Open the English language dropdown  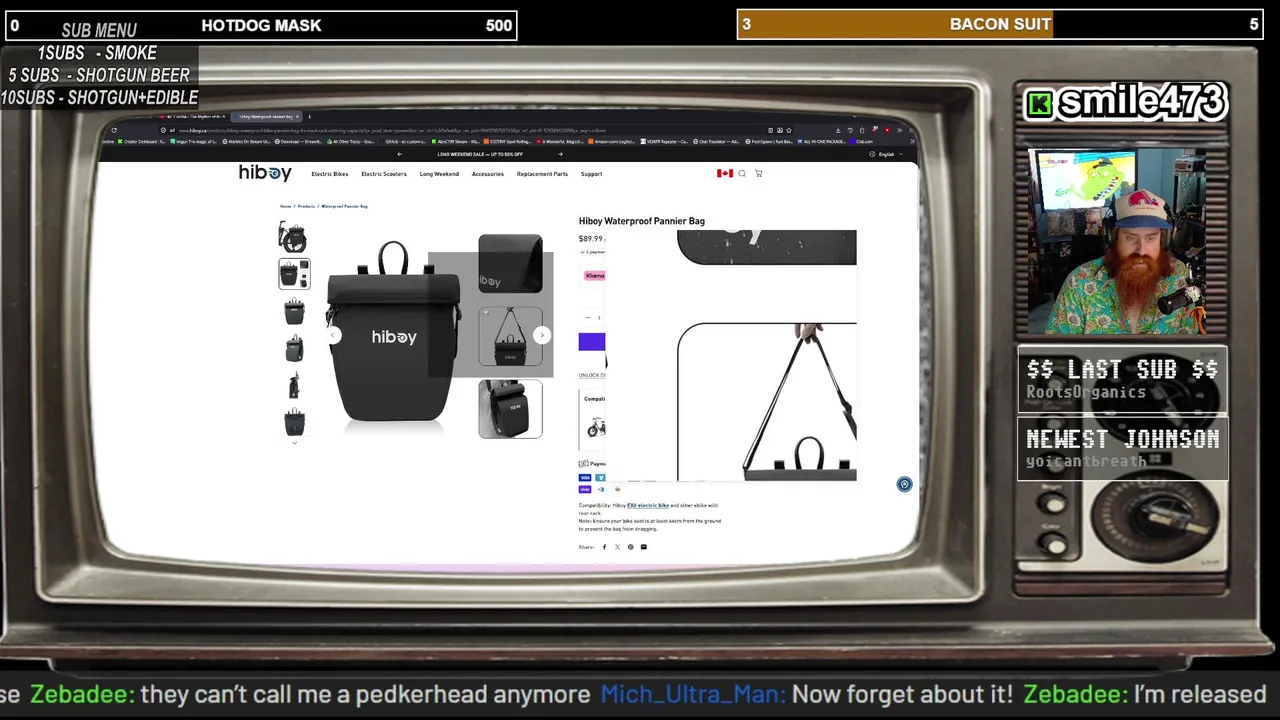click(886, 154)
